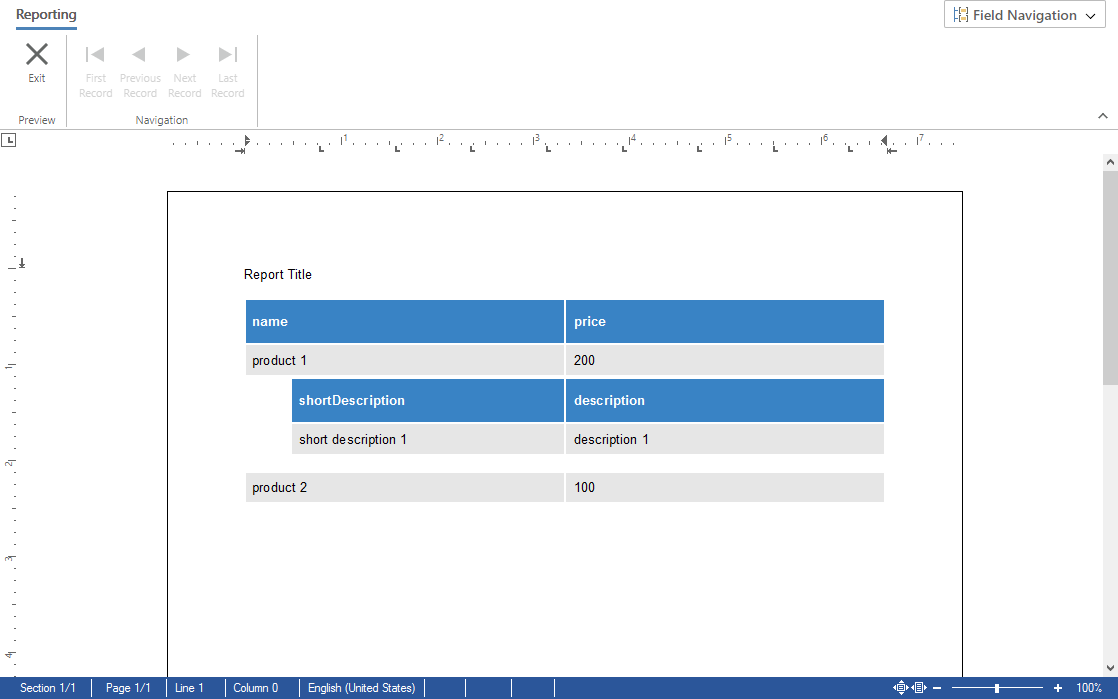Click the fit page width icon in status bar
This screenshot has height=699, width=1118.
click(919, 688)
